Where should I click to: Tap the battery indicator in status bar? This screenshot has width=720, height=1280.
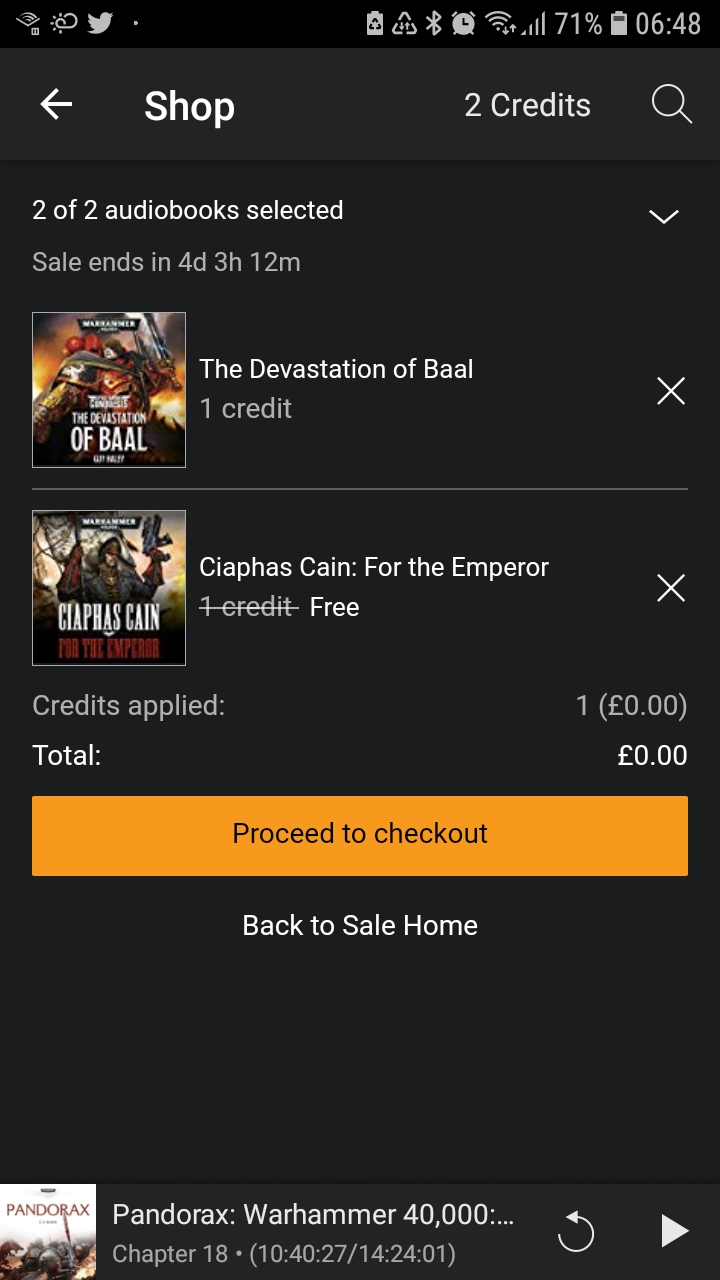click(x=619, y=23)
